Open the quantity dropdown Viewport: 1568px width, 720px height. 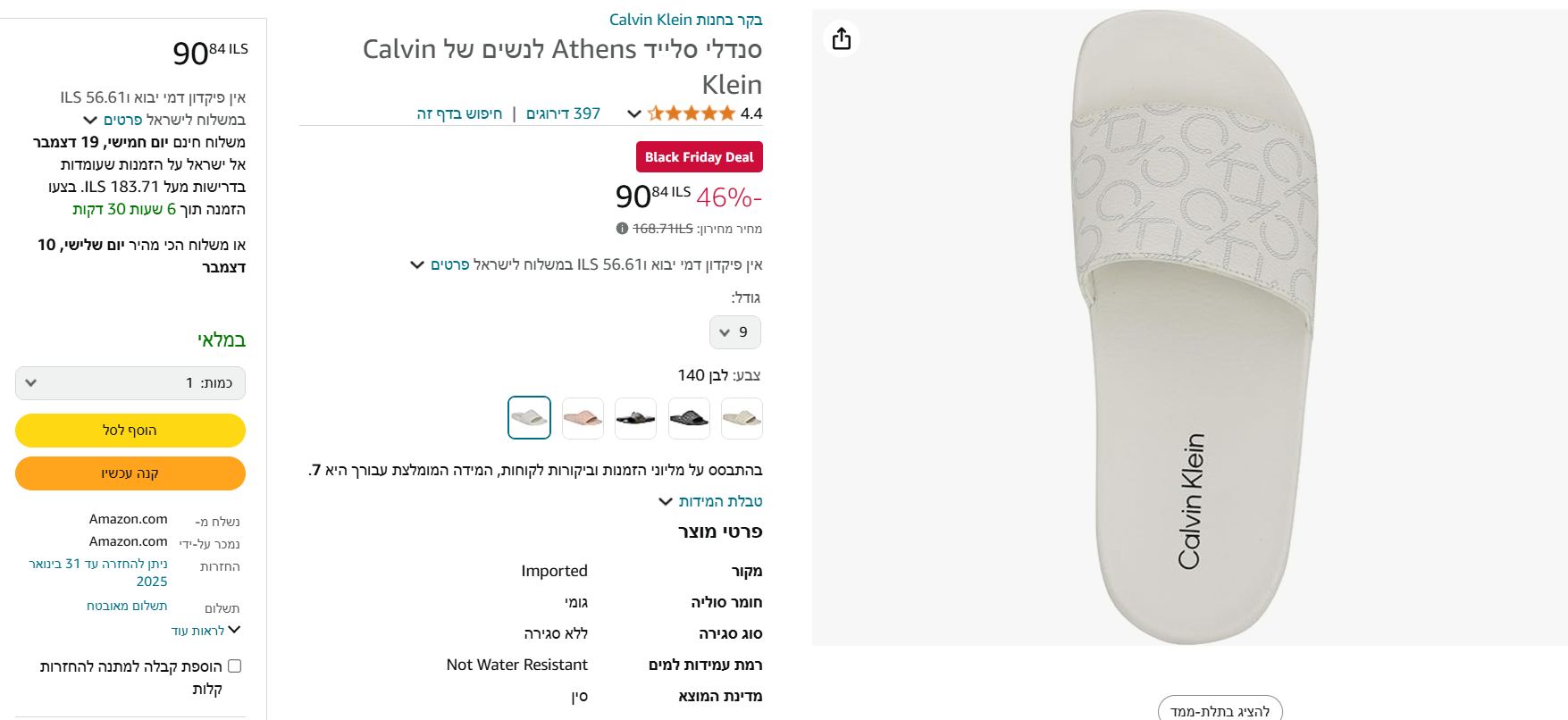130,383
